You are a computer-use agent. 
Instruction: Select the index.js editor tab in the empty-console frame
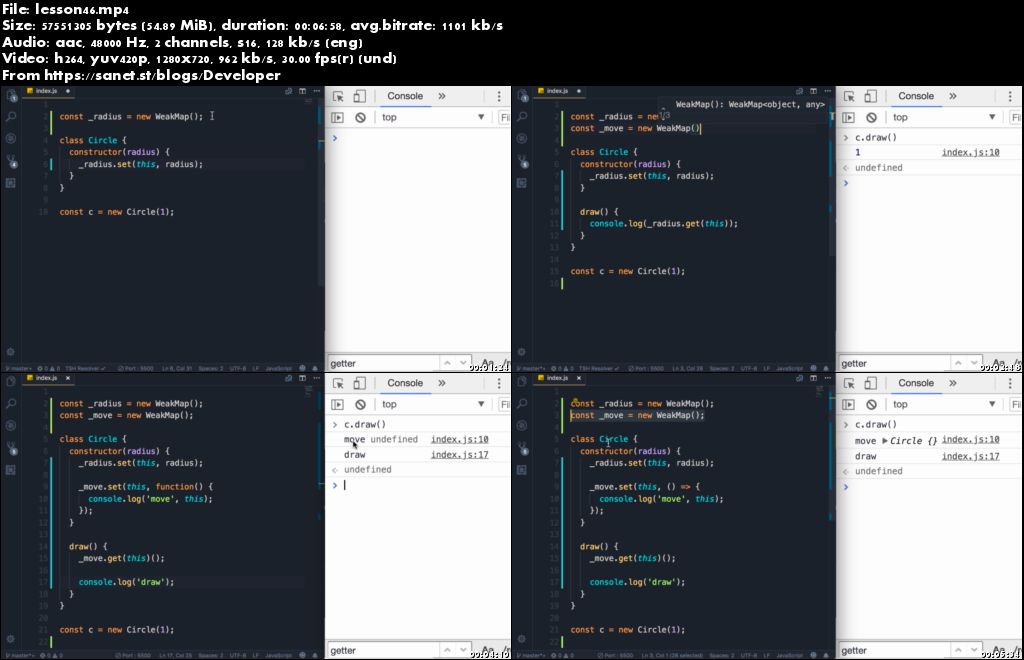click(46, 91)
